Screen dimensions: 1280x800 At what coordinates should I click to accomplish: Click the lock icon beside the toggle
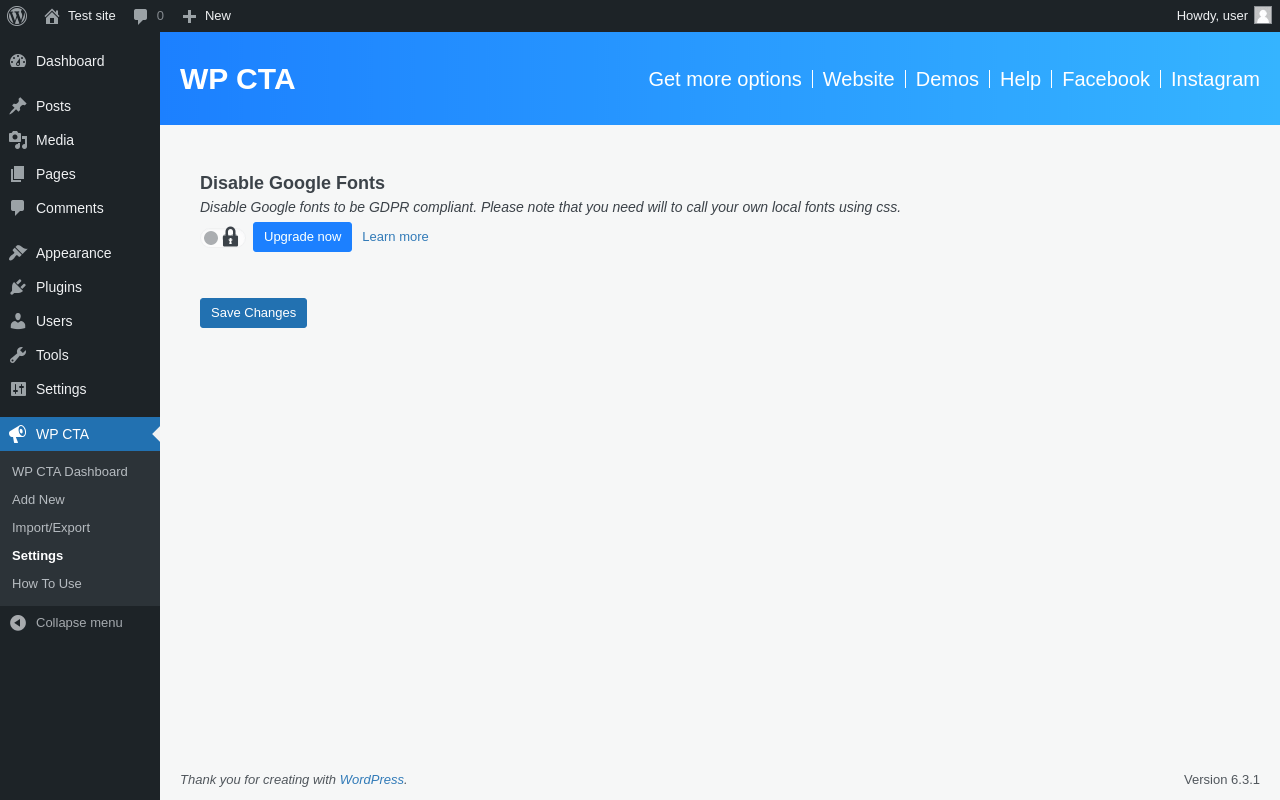(230, 237)
